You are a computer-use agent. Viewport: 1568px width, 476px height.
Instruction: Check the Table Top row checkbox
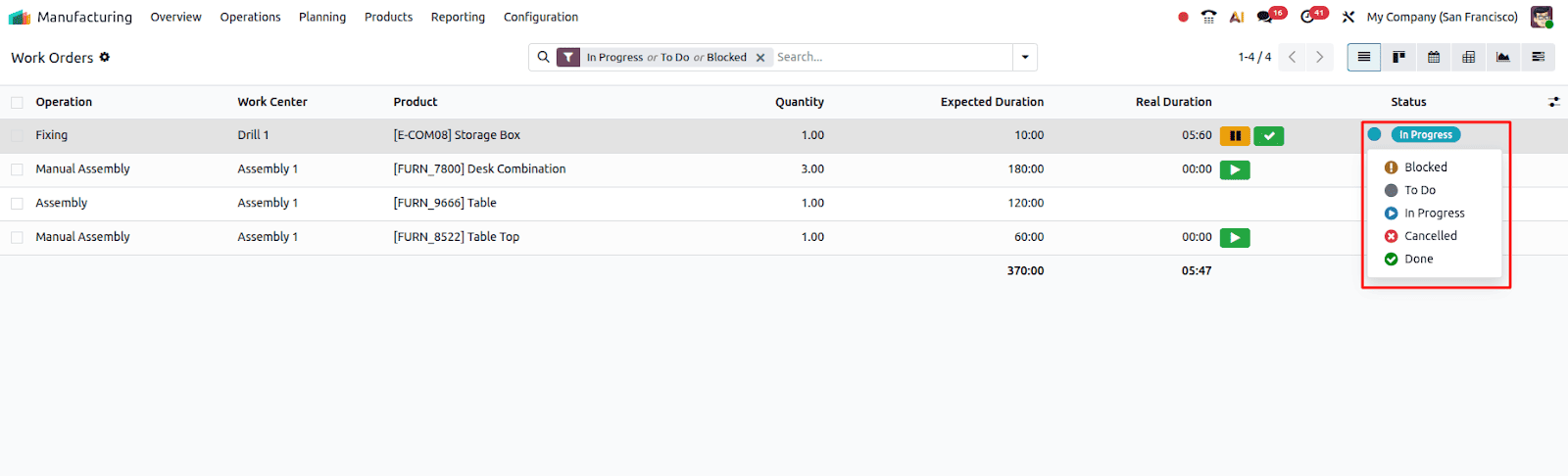tap(17, 237)
